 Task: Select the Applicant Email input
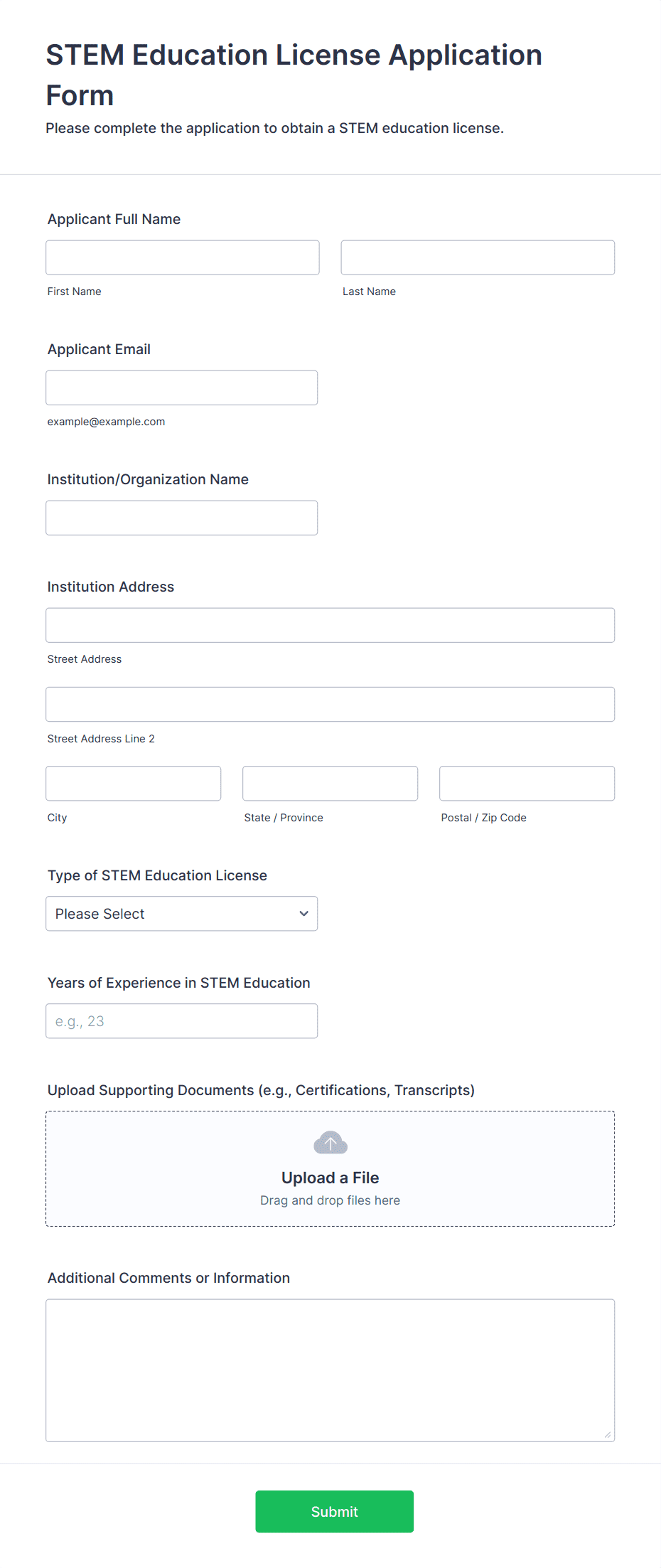(x=182, y=388)
